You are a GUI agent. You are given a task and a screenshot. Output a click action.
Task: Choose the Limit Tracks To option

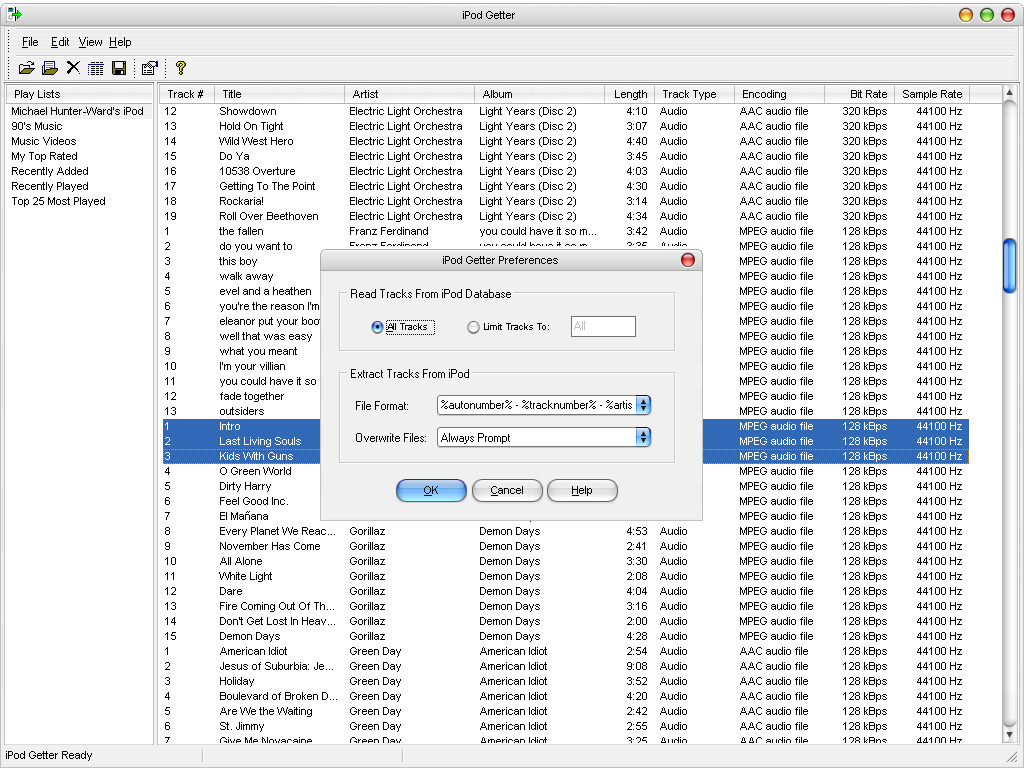[474, 327]
